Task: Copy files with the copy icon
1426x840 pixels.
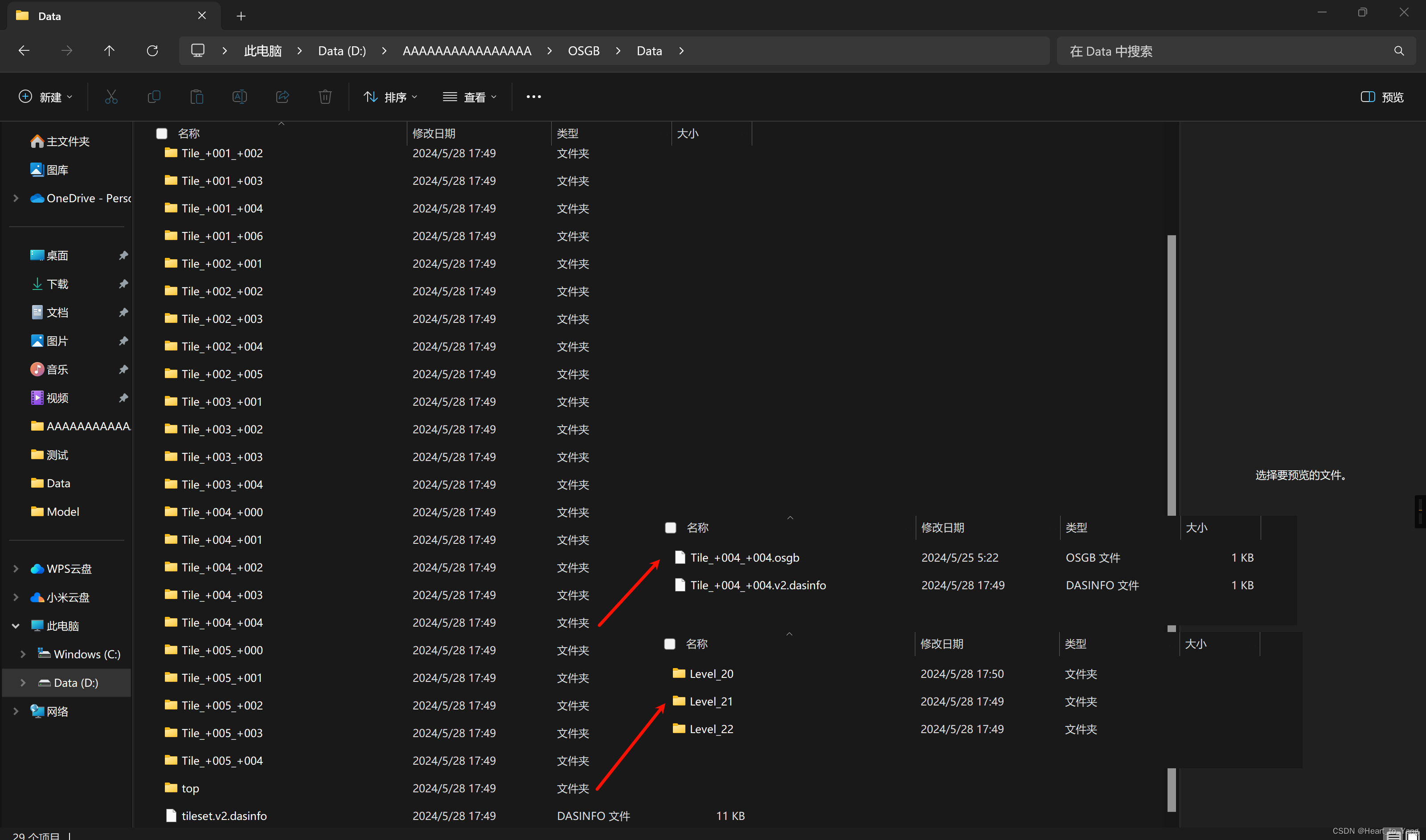Action: click(154, 96)
